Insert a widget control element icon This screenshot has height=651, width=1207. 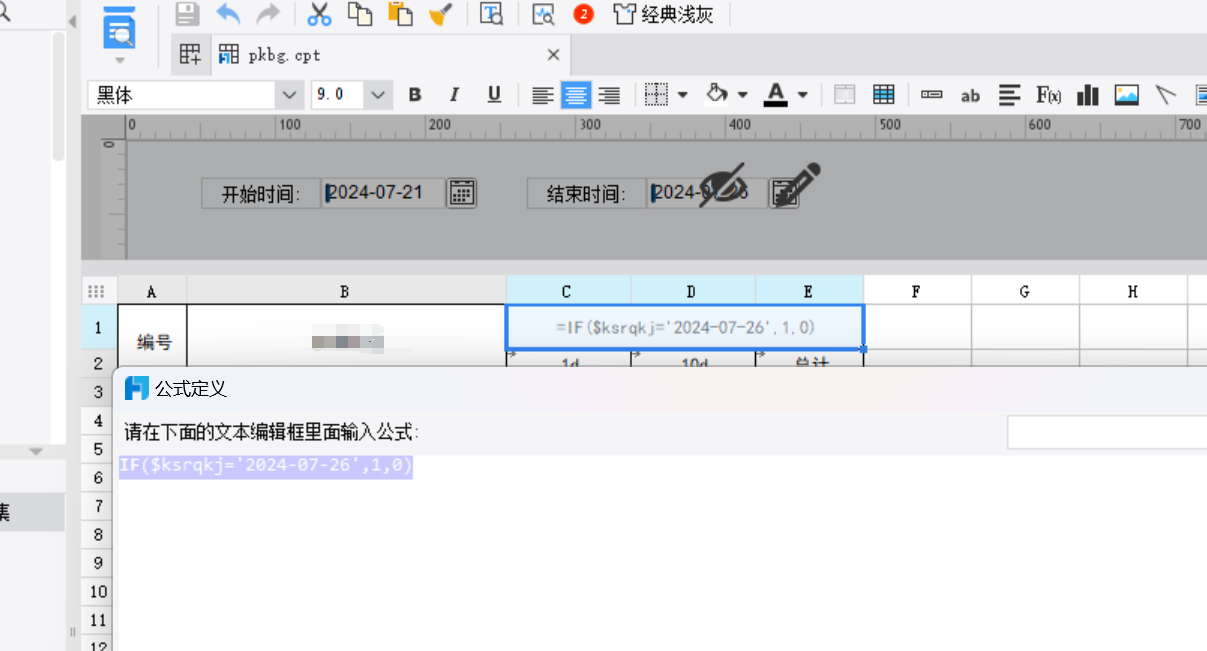click(932, 95)
